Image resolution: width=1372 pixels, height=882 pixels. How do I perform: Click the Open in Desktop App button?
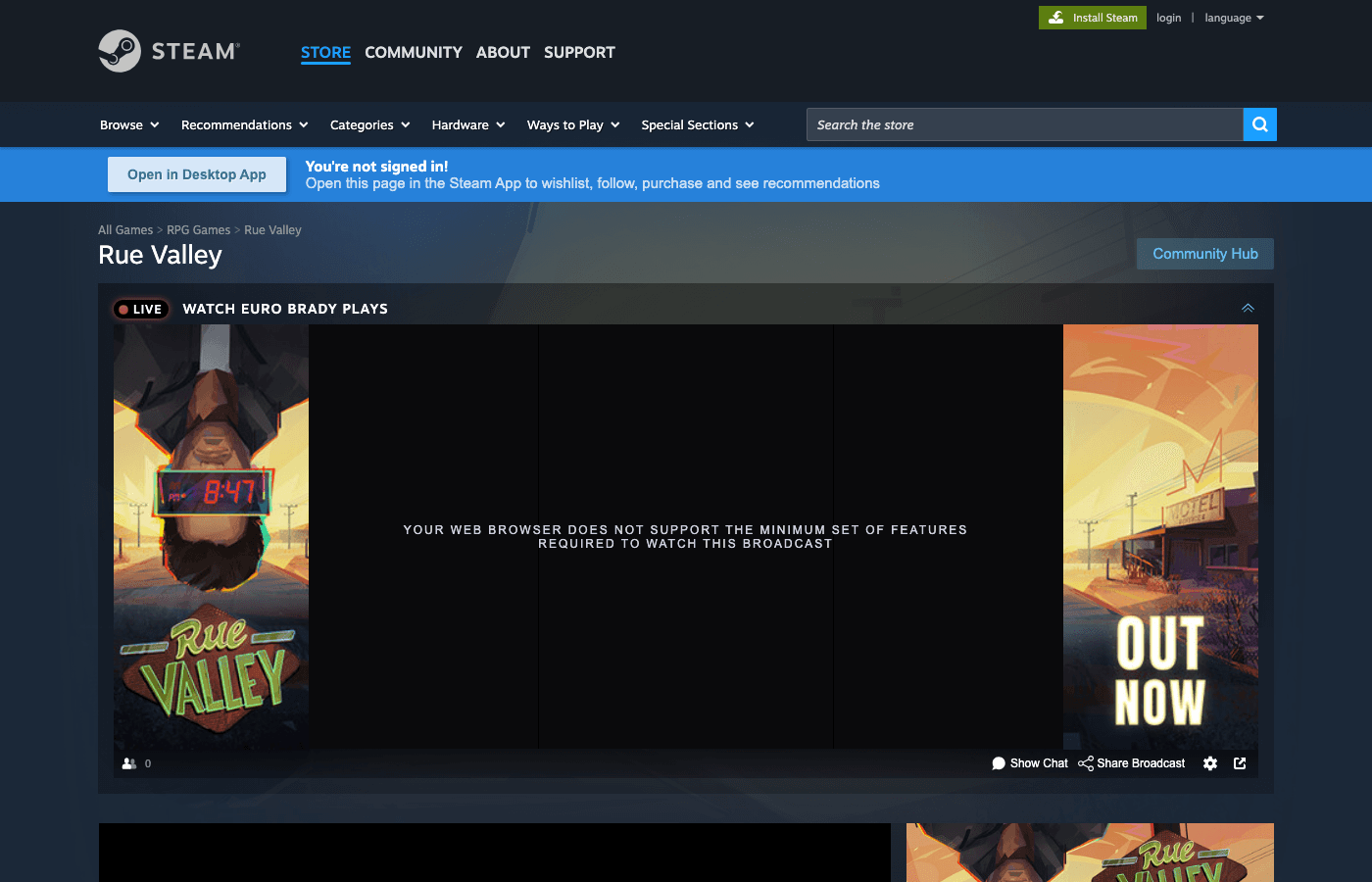pos(196,173)
